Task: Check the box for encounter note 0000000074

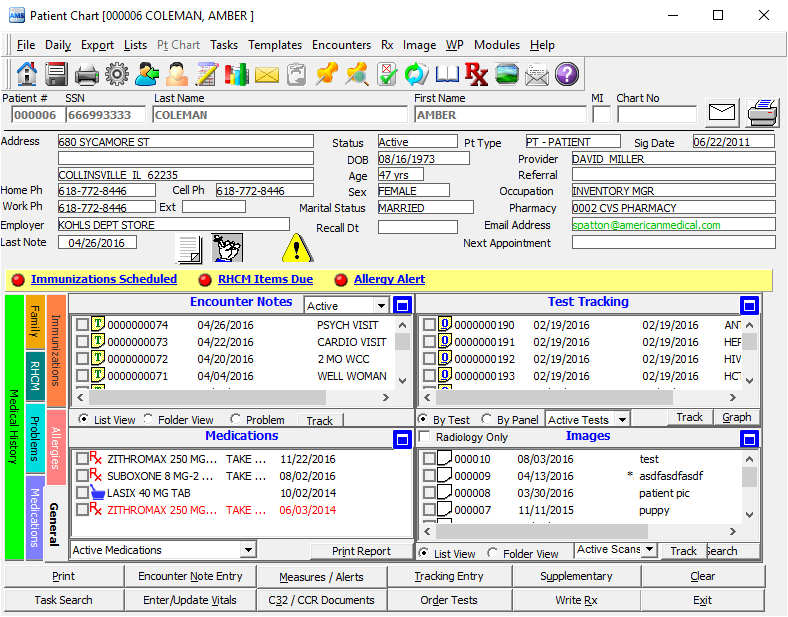Action: [x=82, y=325]
